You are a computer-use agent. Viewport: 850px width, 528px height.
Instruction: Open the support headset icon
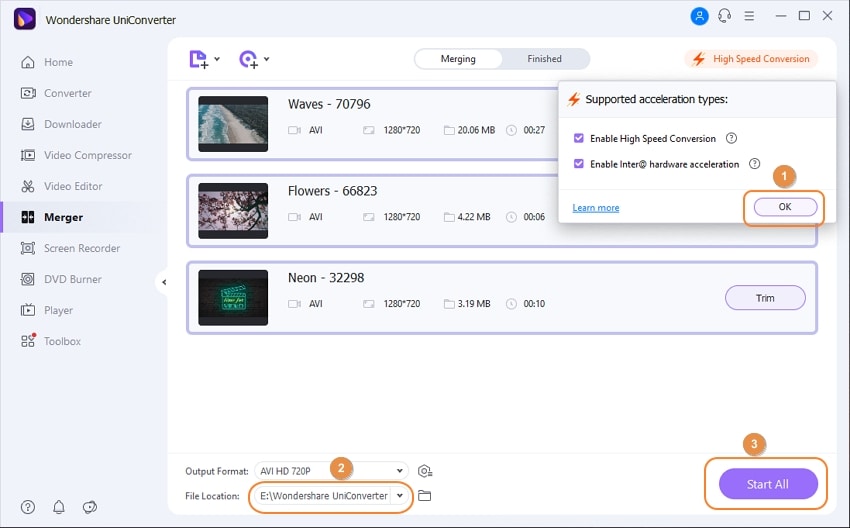[x=724, y=16]
